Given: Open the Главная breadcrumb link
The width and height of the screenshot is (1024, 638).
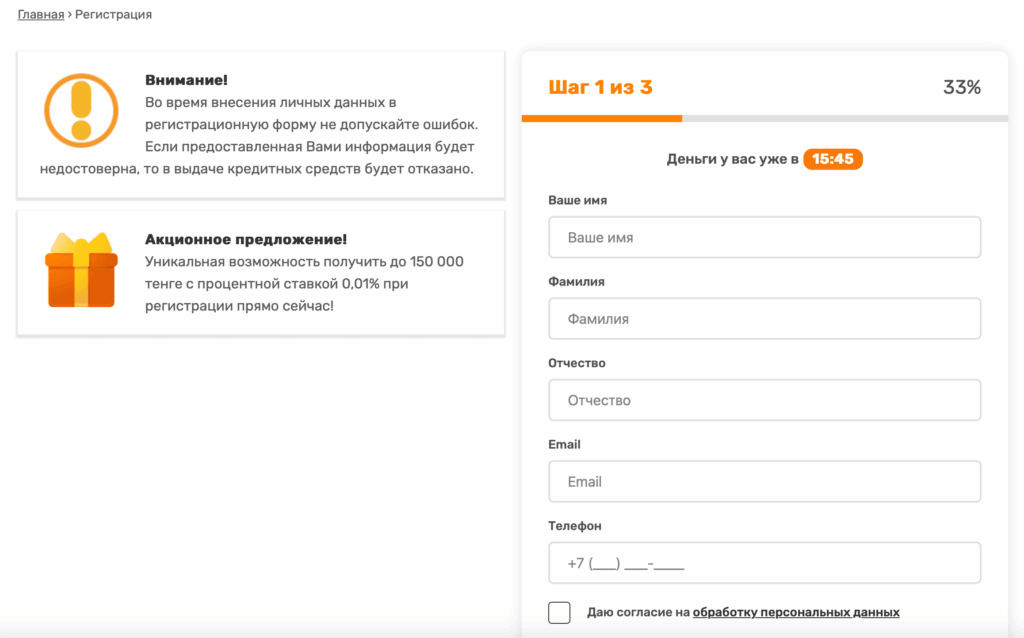Looking at the screenshot, I should tap(40, 15).
